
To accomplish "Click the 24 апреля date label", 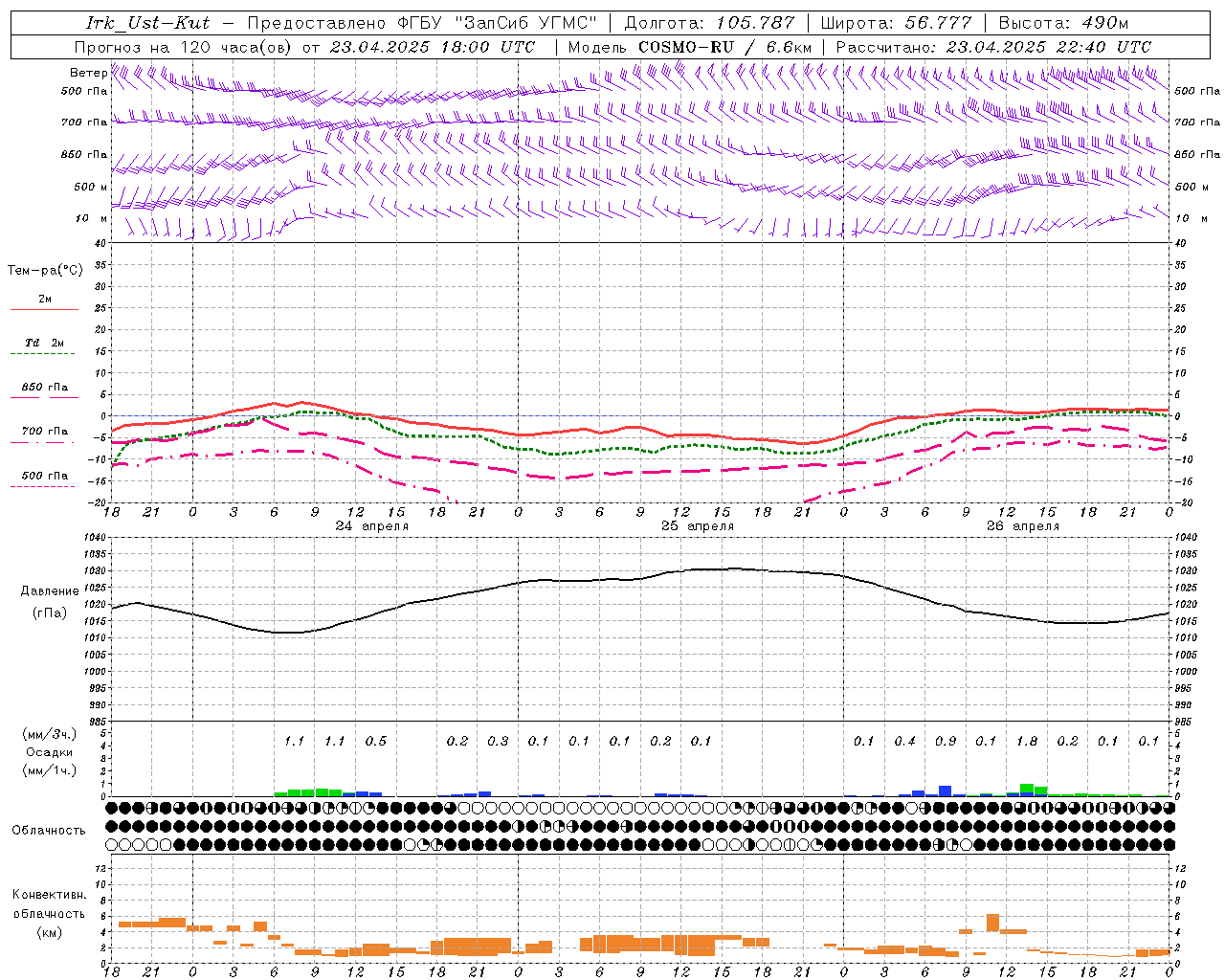I will coord(372,526).
